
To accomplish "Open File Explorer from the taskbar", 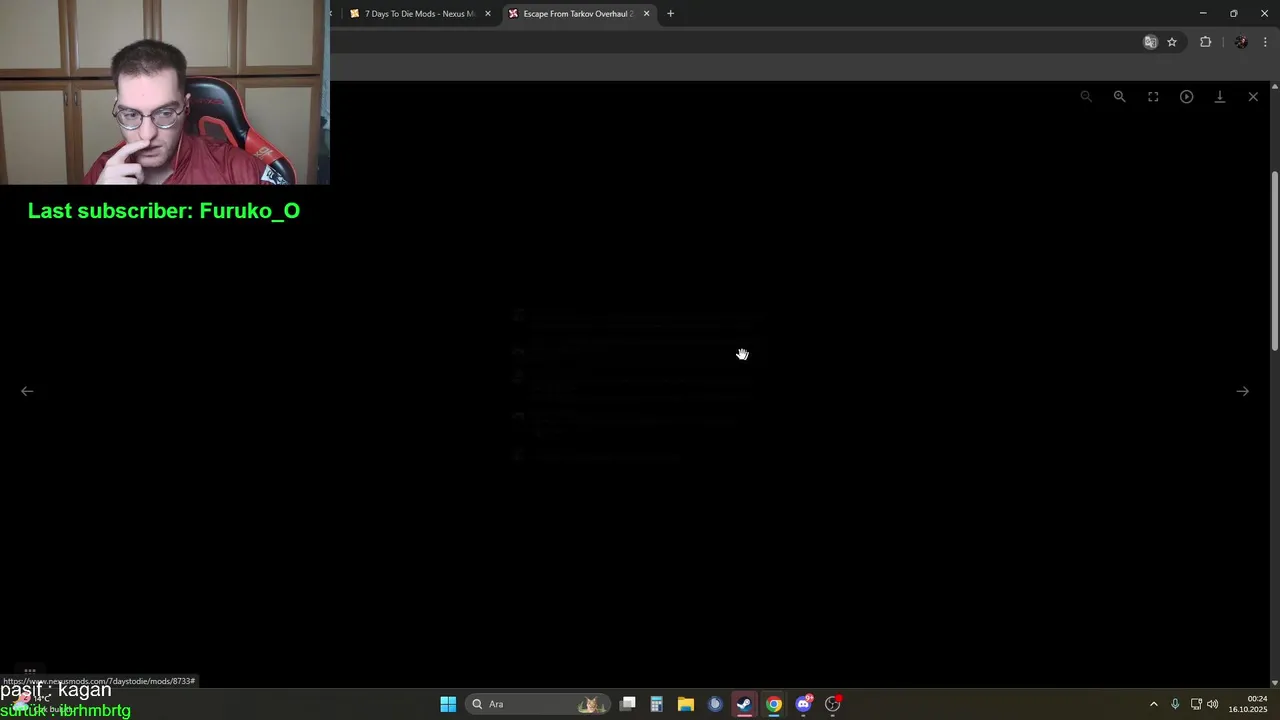I will click(x=685, y=704).
